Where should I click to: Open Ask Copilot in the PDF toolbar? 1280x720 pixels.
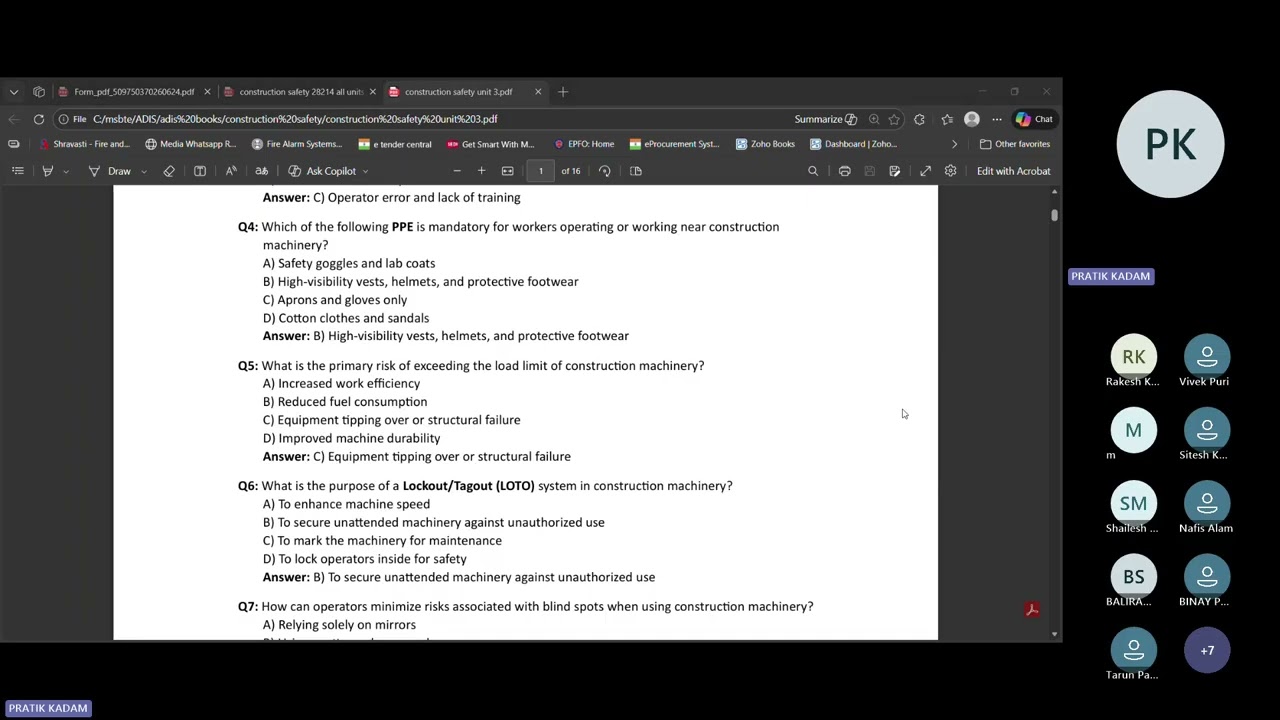(x=322, y=171)
